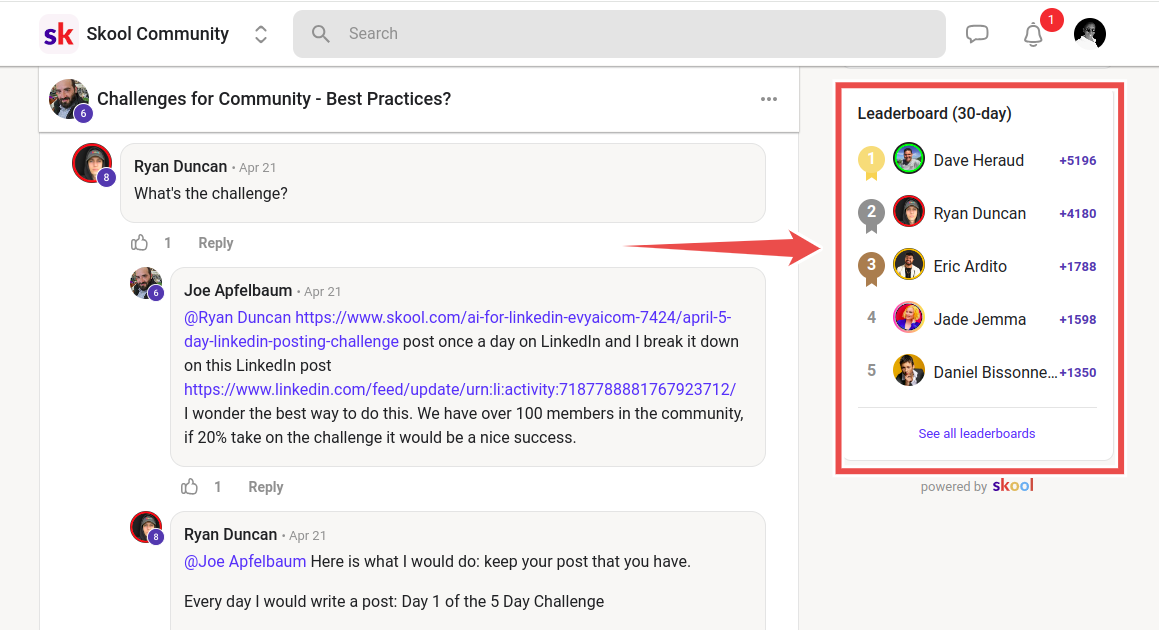Screen dimensions: 1159x630
Task: Click the +5196 points value
Action: click(1078, 160)
